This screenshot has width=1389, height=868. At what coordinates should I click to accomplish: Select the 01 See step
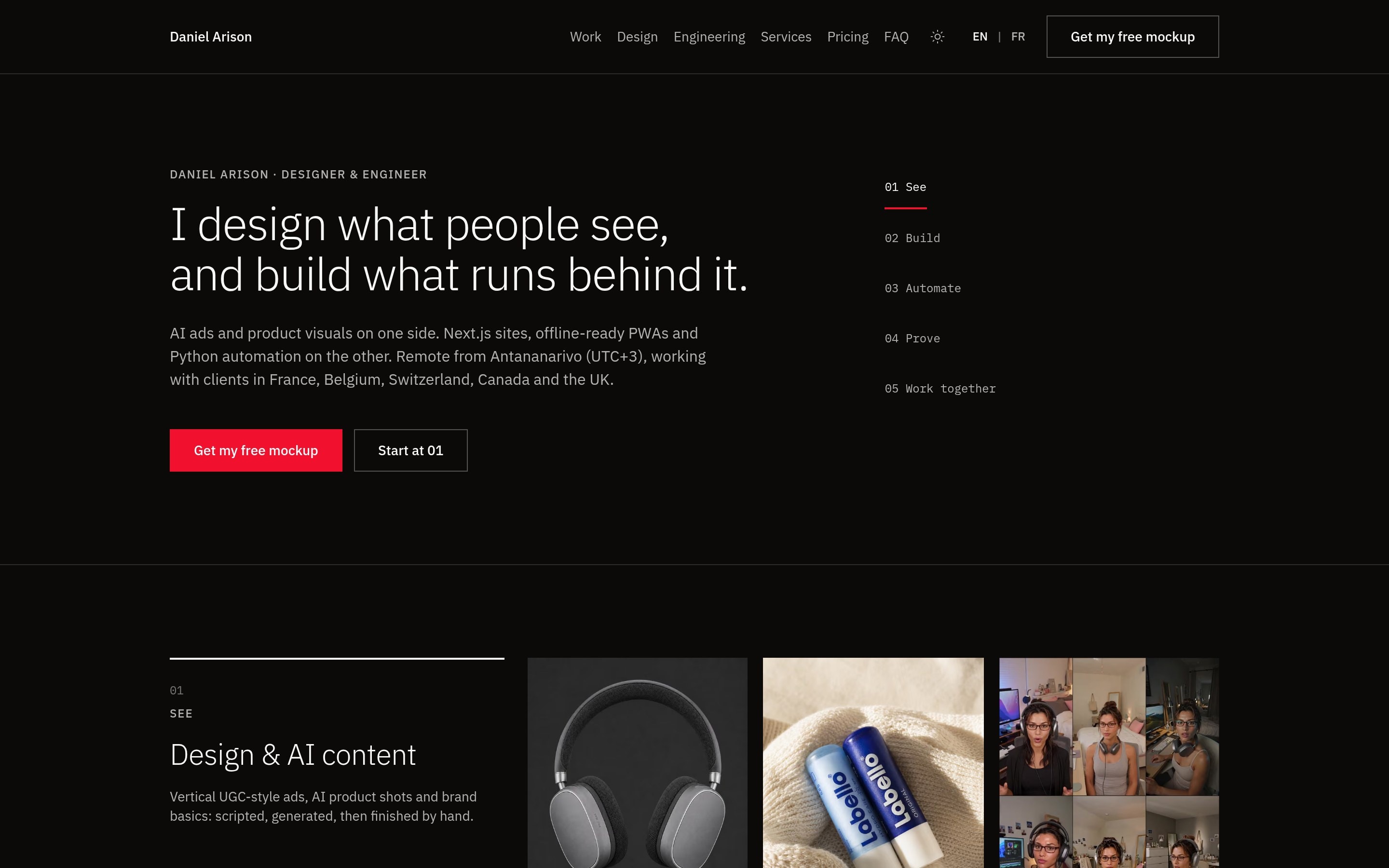[905, 187]
